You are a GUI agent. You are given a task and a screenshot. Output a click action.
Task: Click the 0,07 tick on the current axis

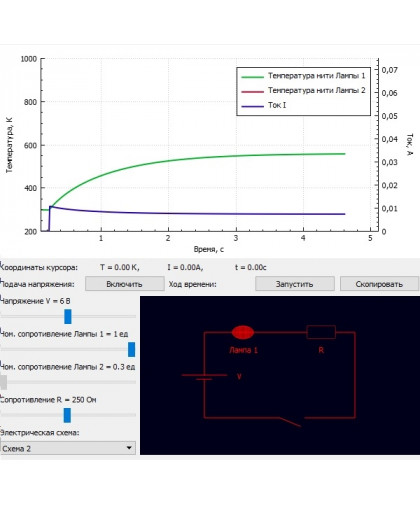390,70
